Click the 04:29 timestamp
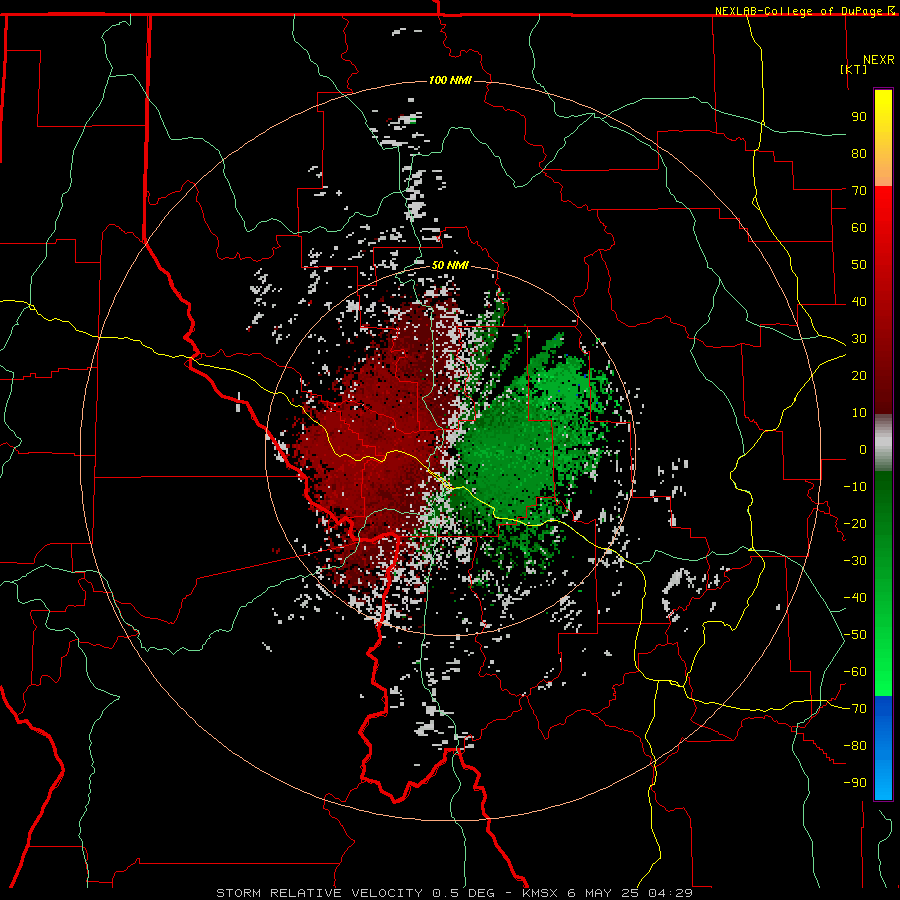The image size is (900, 900). (670, 893)
